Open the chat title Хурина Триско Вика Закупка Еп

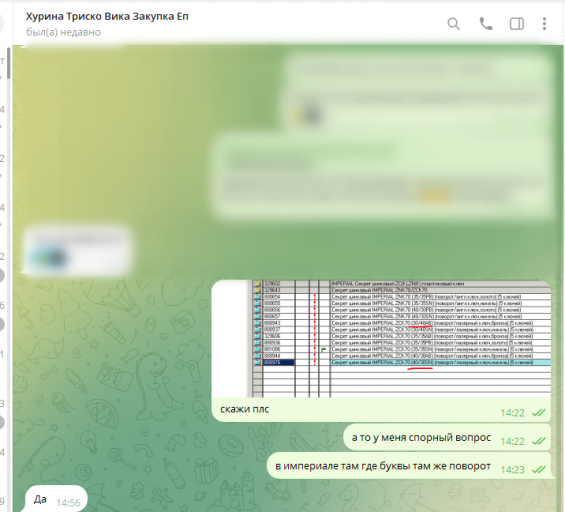[x=107, y=17]
